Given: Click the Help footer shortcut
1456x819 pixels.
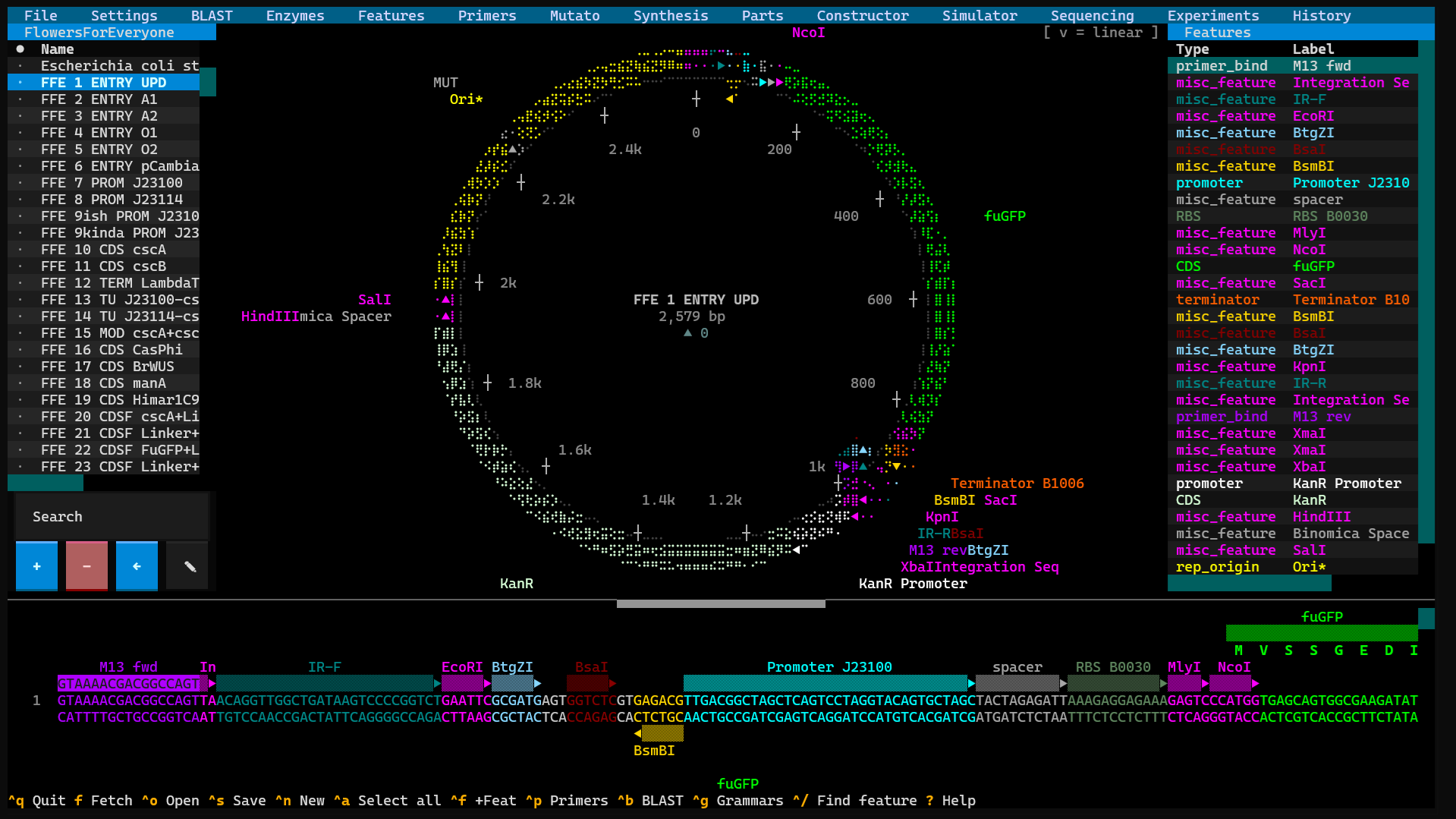Looking at the screenshot, I should pyautogui.click(x=950, y=800).
